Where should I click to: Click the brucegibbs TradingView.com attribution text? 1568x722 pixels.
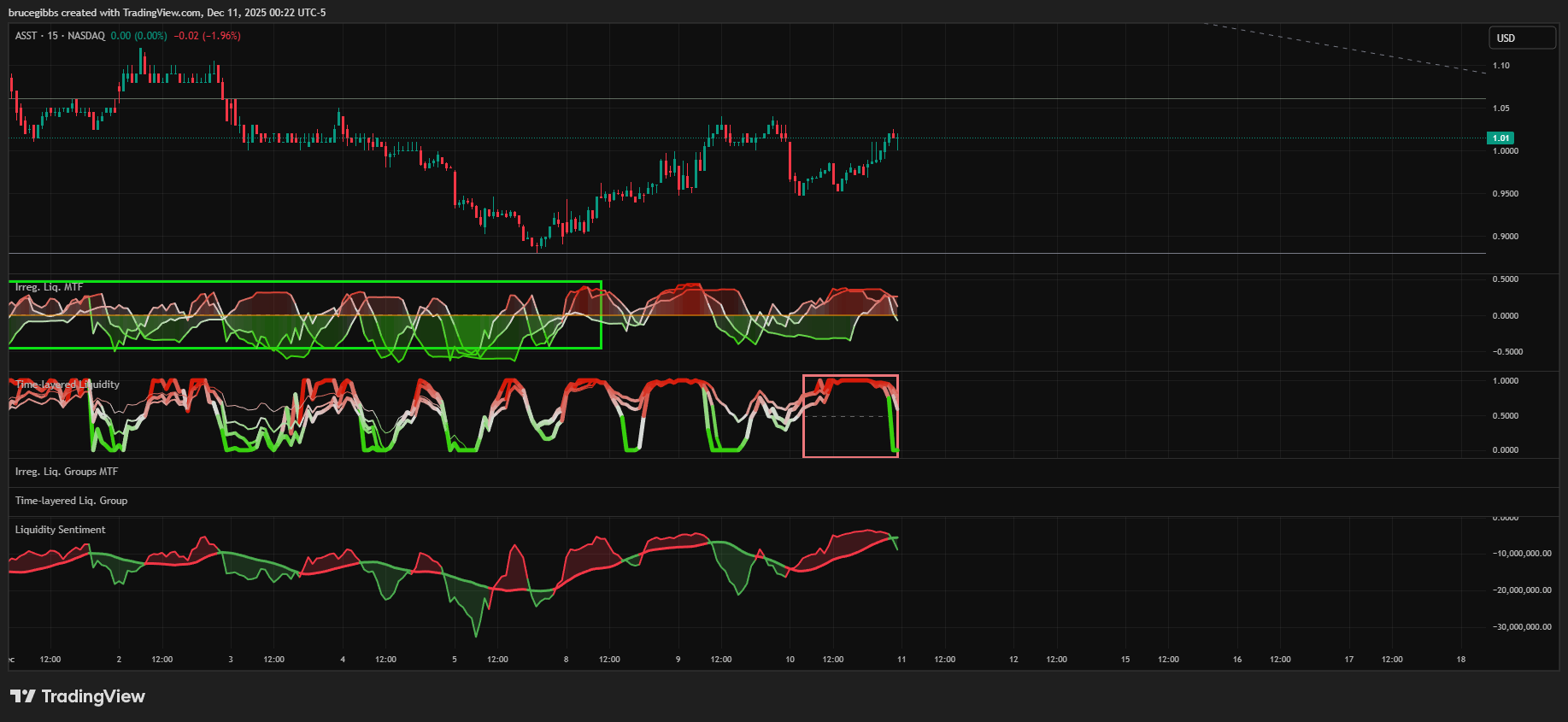coord(167,13)
